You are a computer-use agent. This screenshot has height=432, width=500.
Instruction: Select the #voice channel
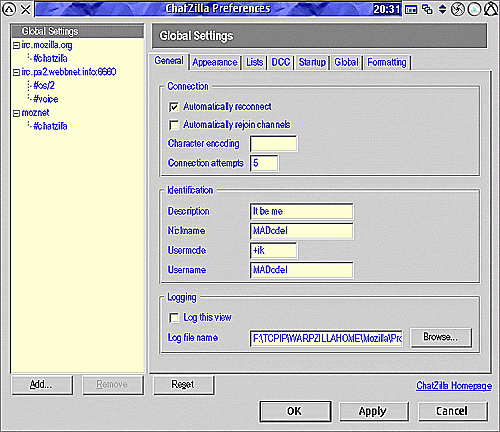tap(46, 99)
